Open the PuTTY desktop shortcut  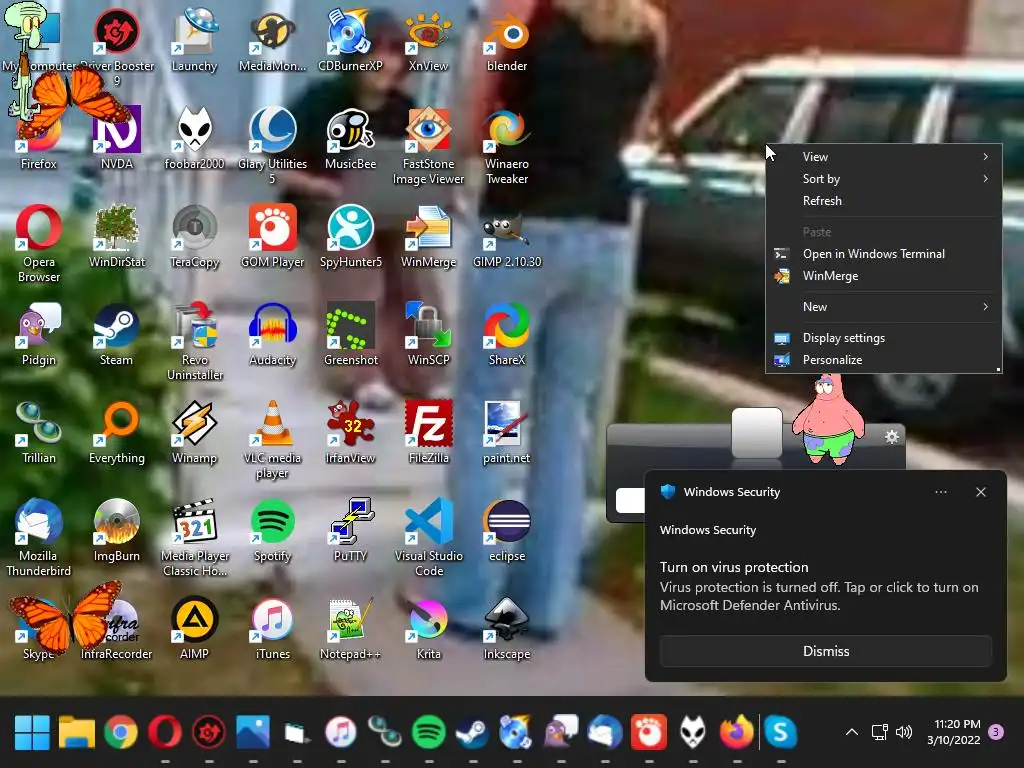(350, 529)
